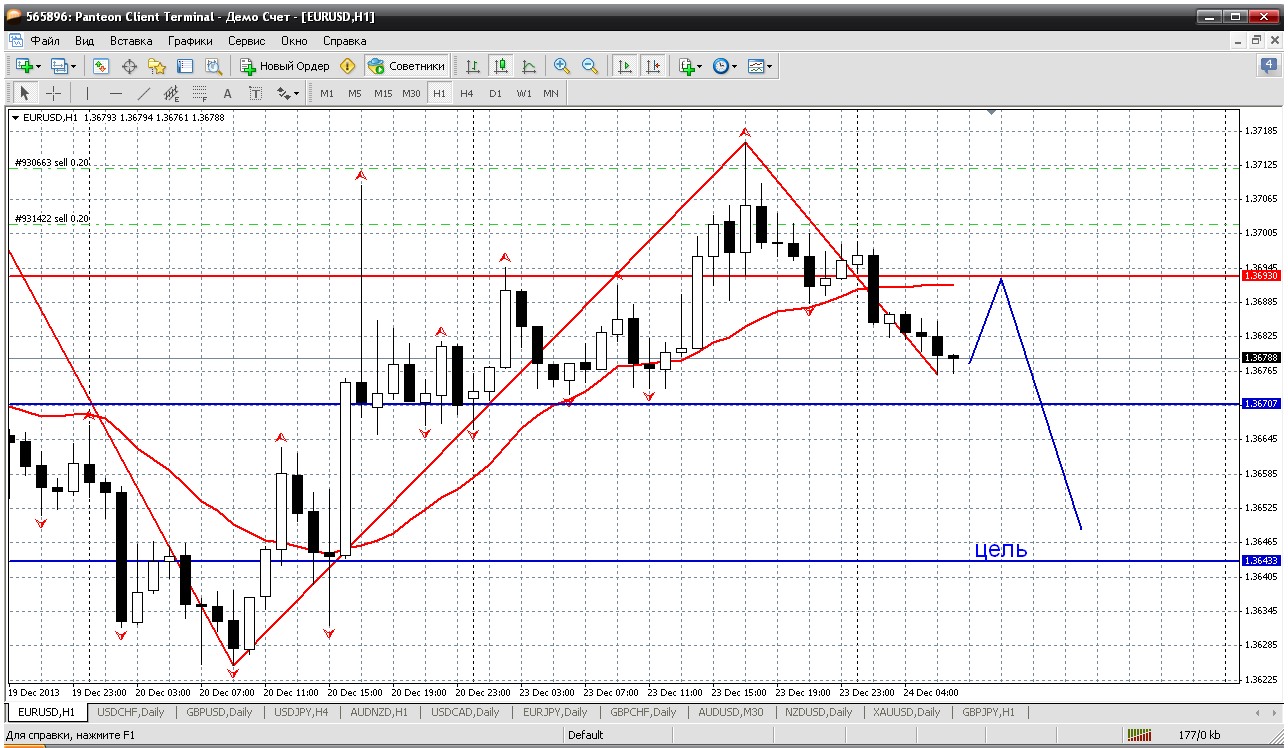This screenshot has height=748, width=1288.
Task: Set timeframe to M5
Action: [355, 93]
